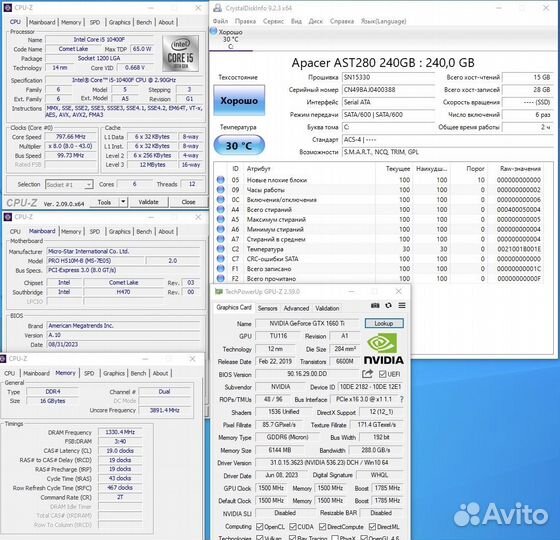Image resolution: width=560 pixels, height=540 pixels.
Task: Open the Сервис menu in CrystalDiskInfo
Action: (x=273, y=21)
